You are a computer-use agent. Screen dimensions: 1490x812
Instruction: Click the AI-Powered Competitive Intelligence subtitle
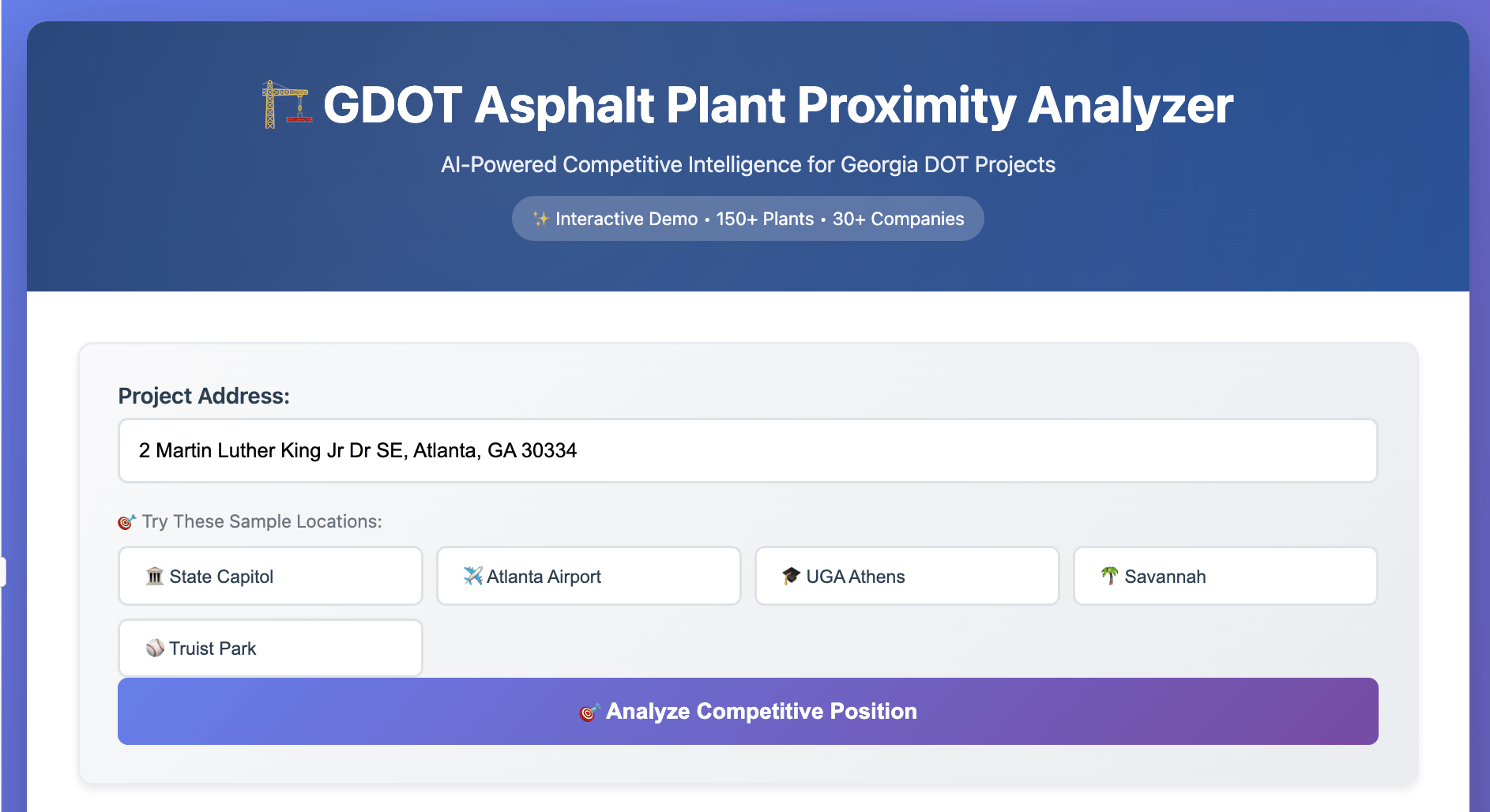point(747,164)
